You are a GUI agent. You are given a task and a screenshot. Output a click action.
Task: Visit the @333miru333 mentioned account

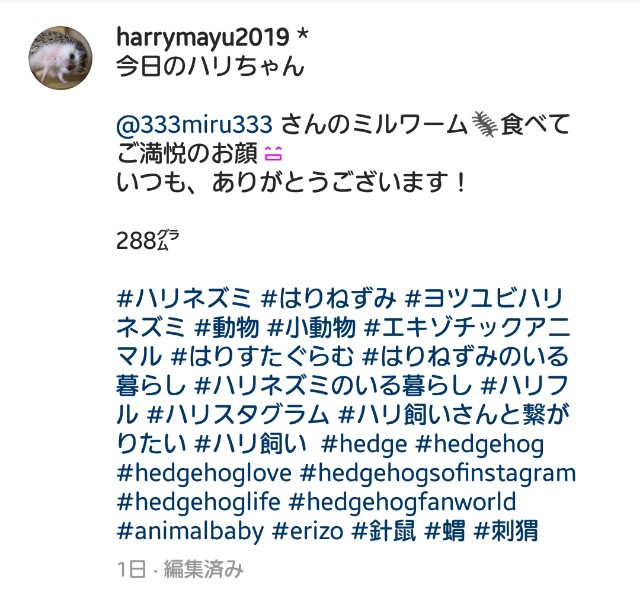coord(194,124)
